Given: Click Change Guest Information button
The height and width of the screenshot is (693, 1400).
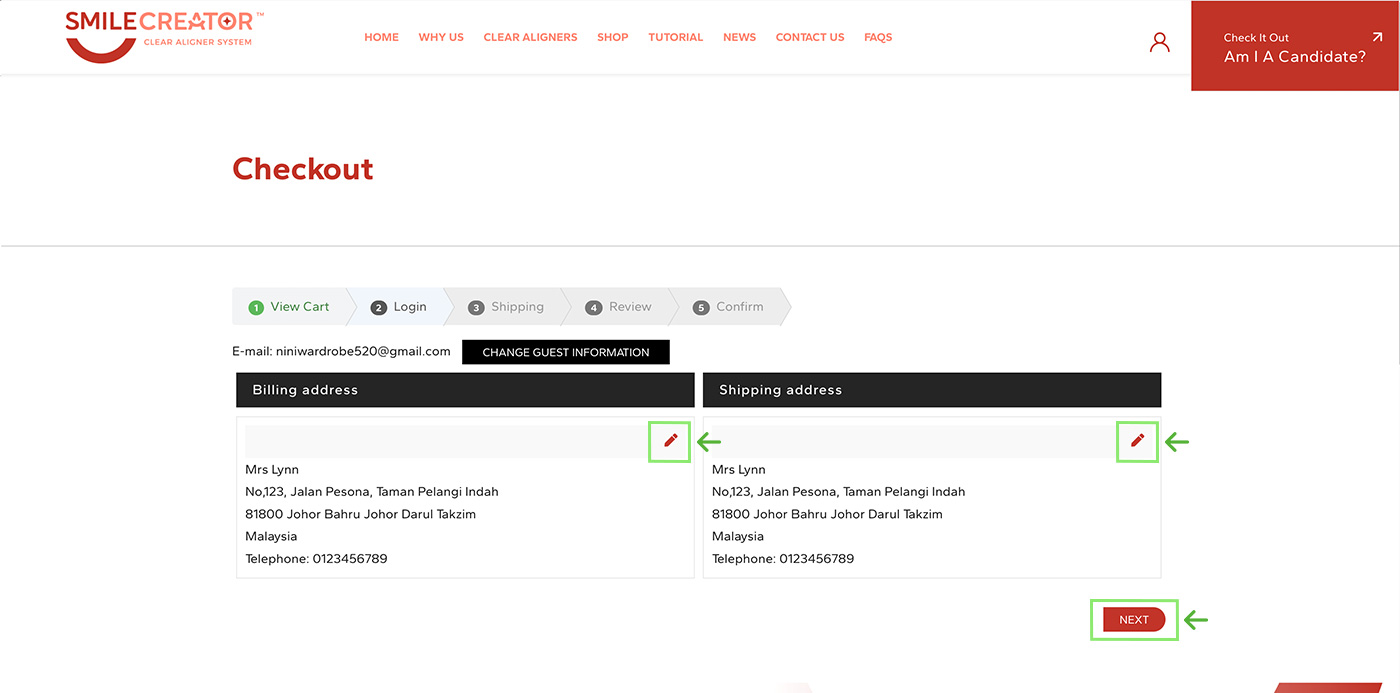Looking at the screenshot, I should [x=565, y=352].
